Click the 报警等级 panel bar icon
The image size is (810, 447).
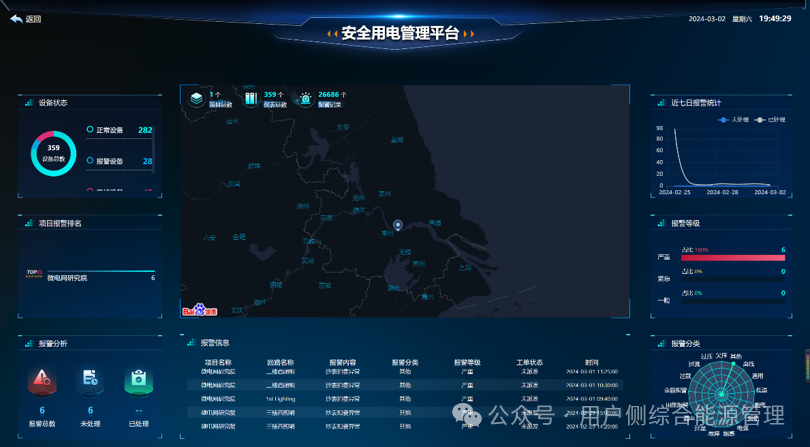coord(662,223)
